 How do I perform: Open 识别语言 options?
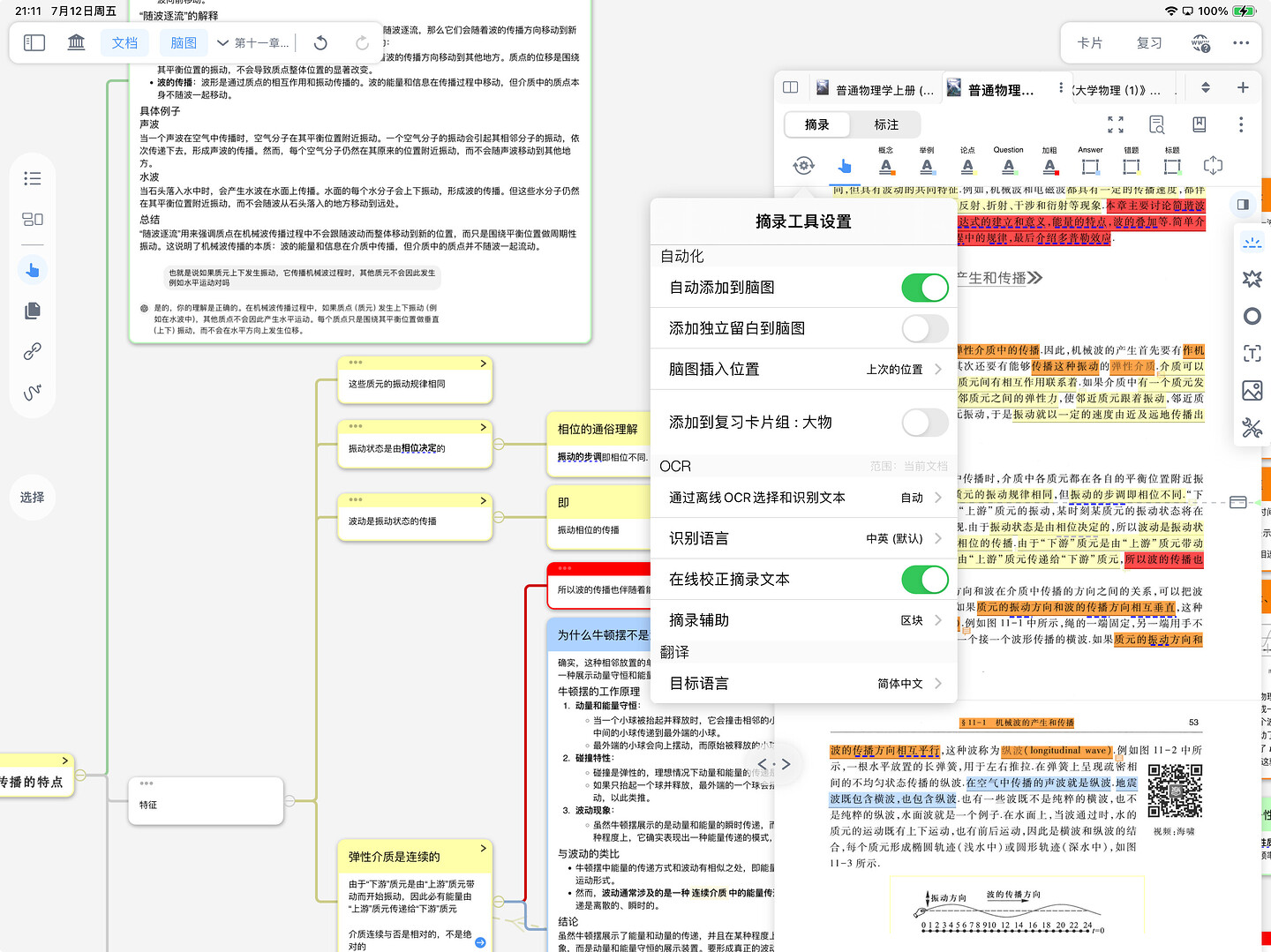coord(804,538)
